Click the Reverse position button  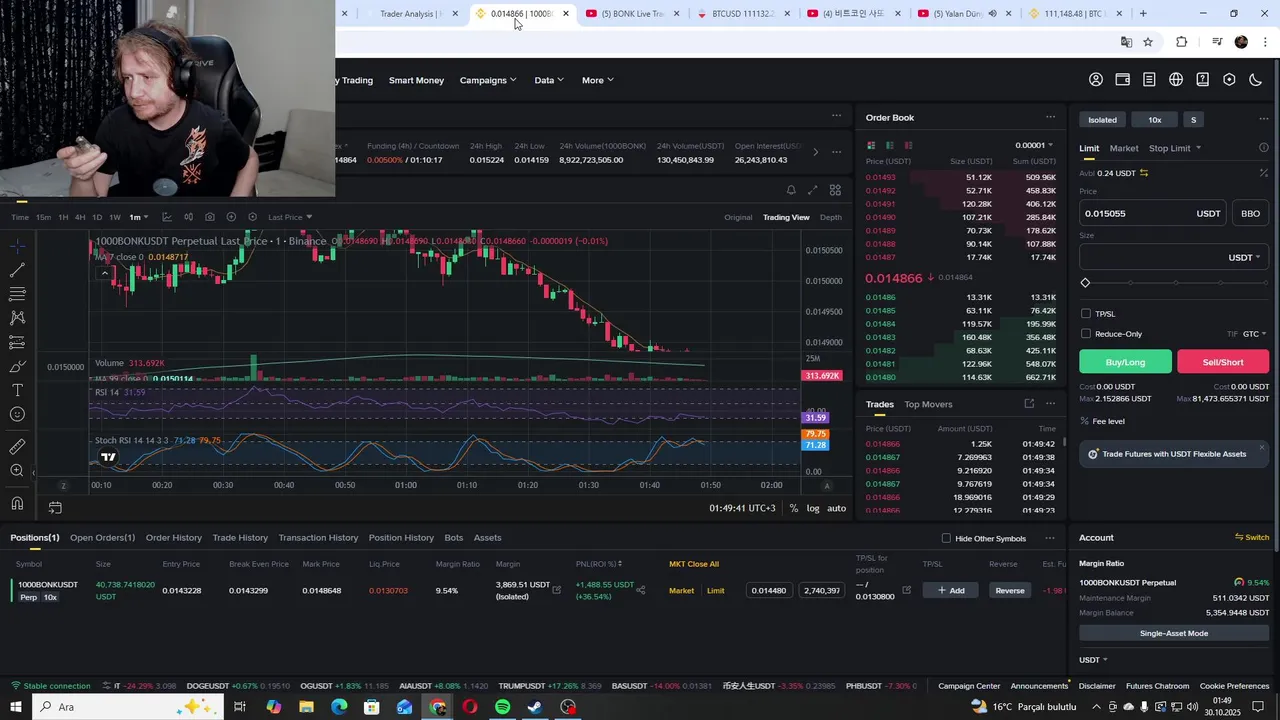[x=1010, y=590]
